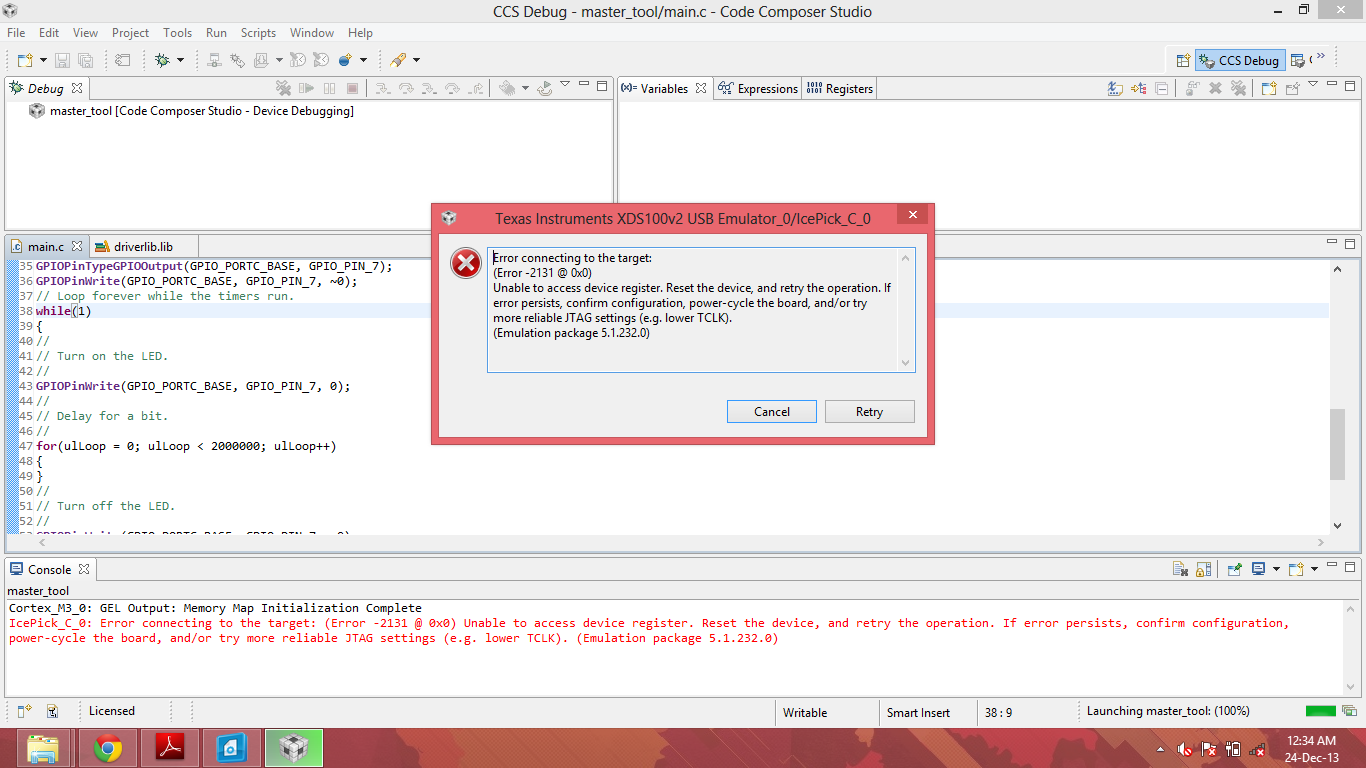Click the green launch progress bar

(x=1320, y=711)
